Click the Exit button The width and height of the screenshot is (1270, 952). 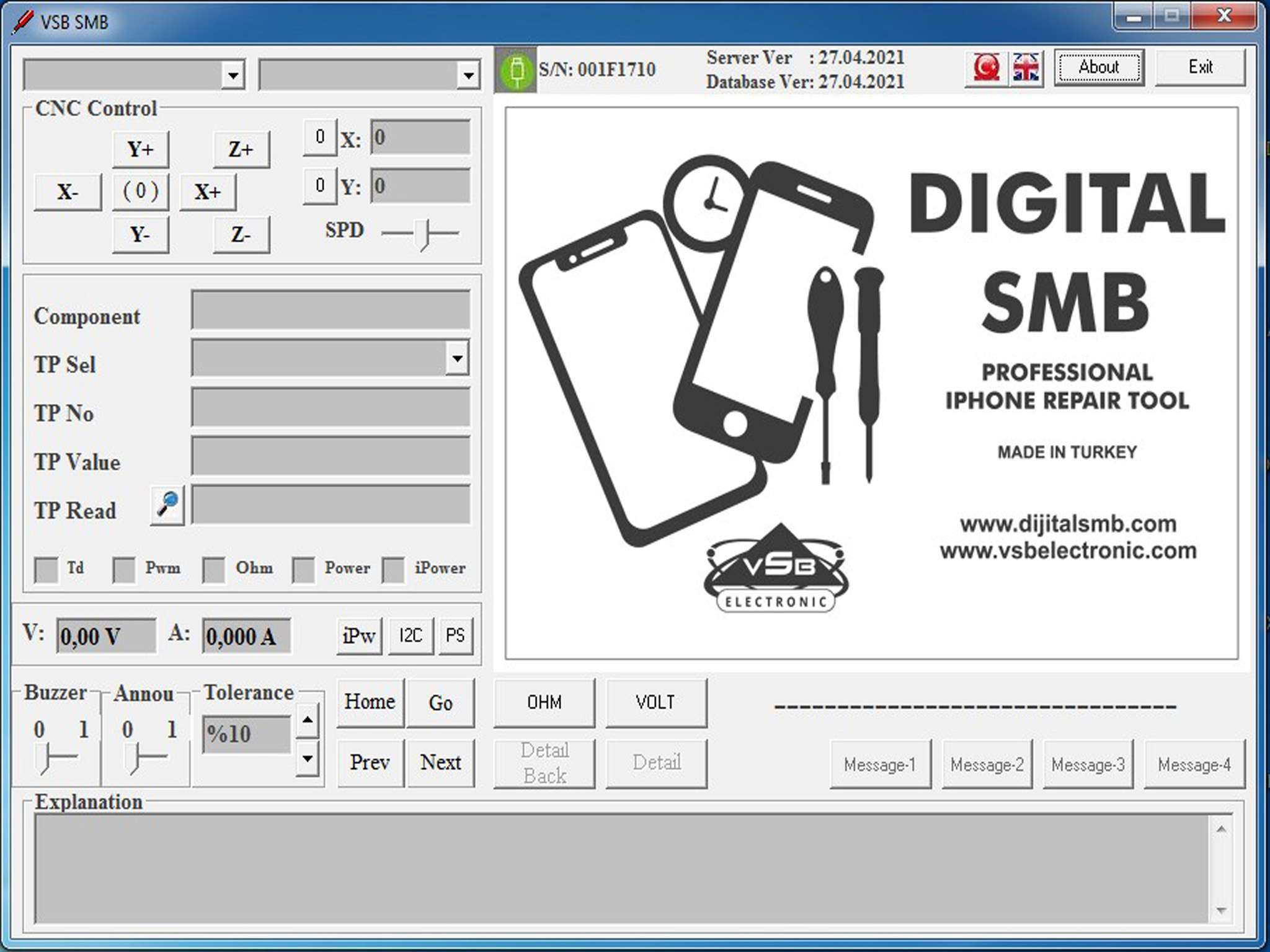(x=1200, y=67)
